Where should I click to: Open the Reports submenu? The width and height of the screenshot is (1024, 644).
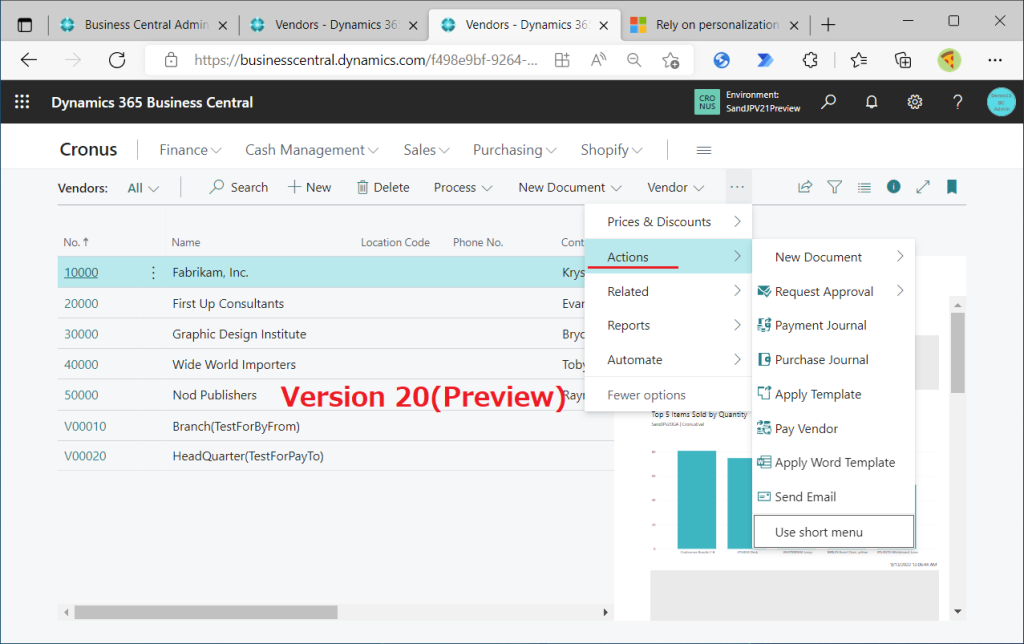click(668, 325)
